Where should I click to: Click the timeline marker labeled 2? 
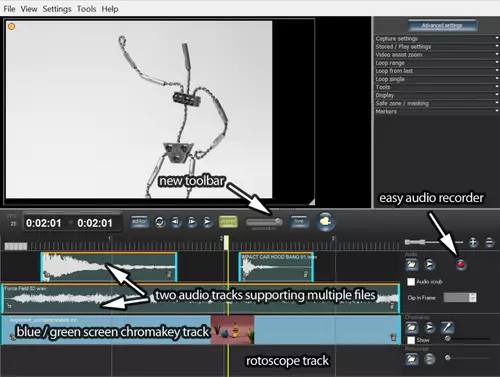[x=221, y=239]
